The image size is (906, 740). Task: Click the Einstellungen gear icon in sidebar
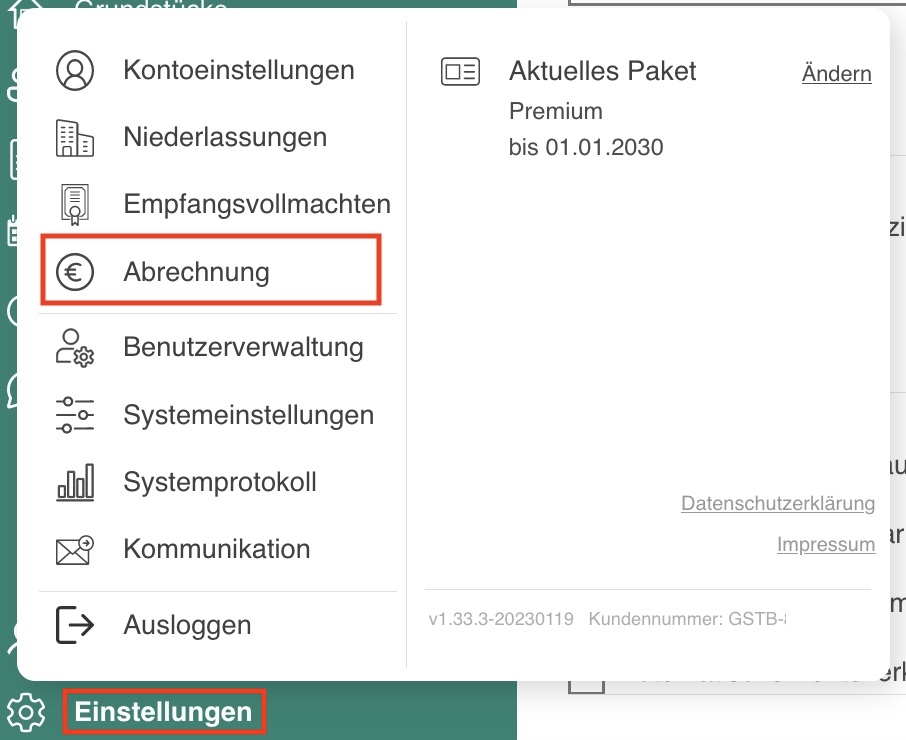(x=26, y=712)
